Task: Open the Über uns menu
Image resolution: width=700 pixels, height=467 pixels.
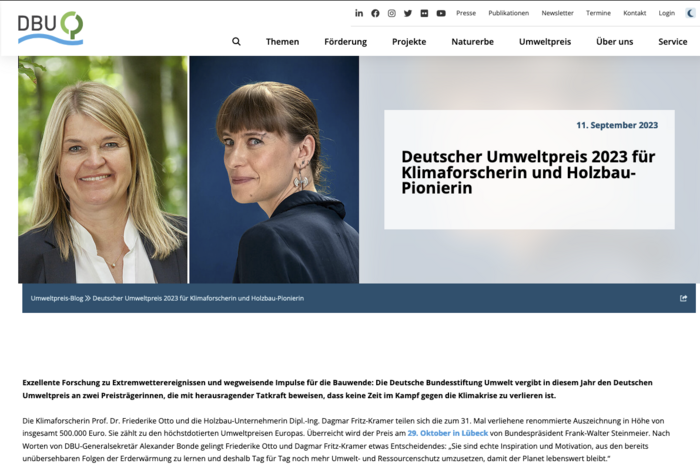Action: (x=614, y=42)
